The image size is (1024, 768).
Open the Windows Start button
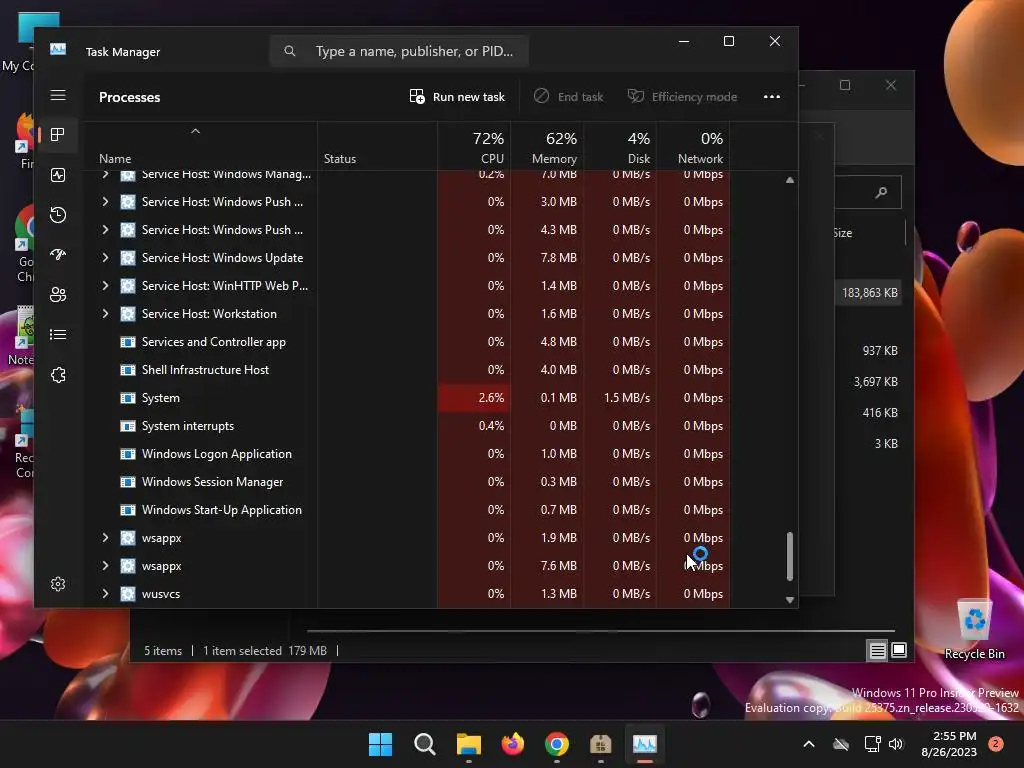[380, 744]
